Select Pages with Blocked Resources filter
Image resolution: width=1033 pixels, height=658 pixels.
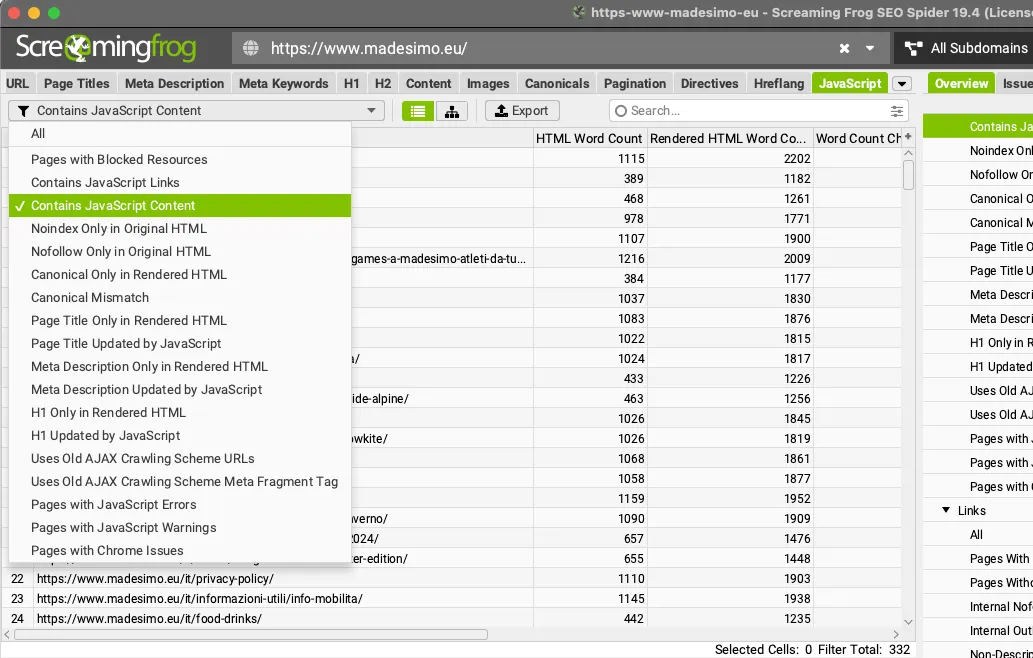119,160
